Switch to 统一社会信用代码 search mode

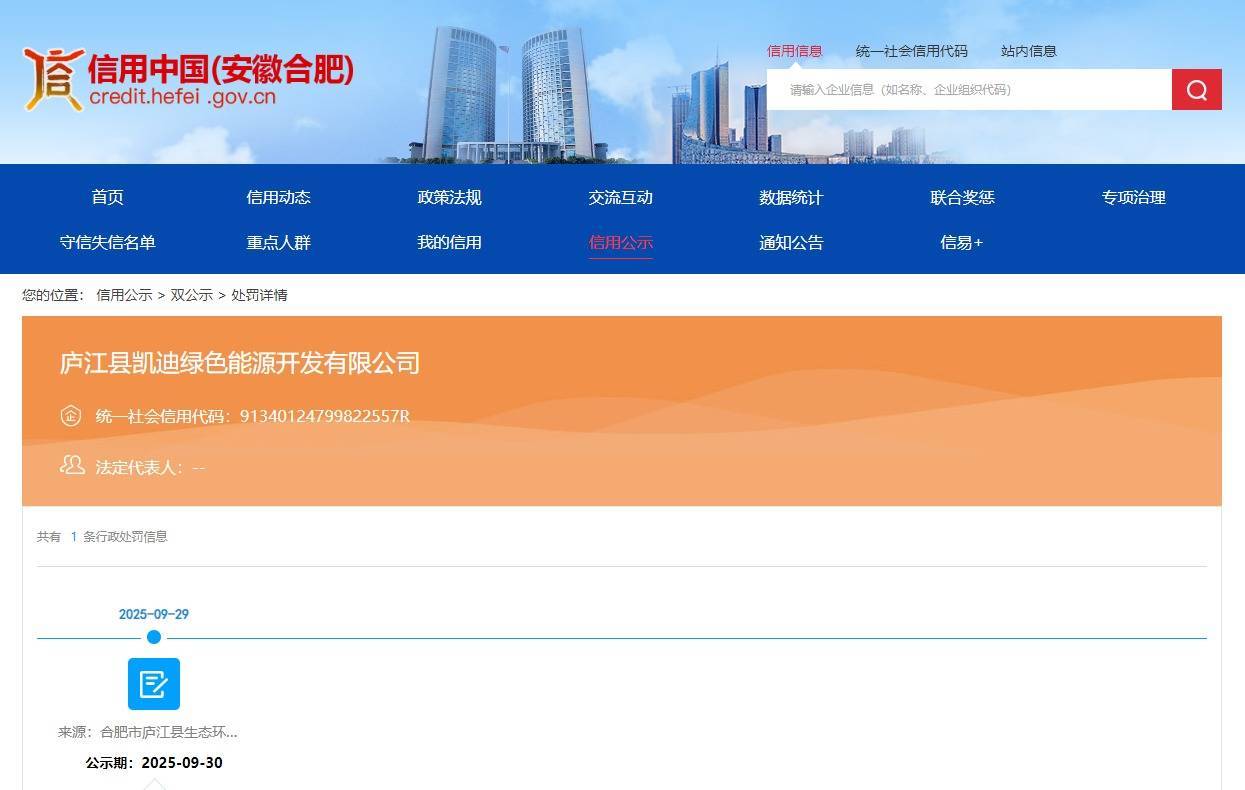pyautogui.click(x=909, y=51)
